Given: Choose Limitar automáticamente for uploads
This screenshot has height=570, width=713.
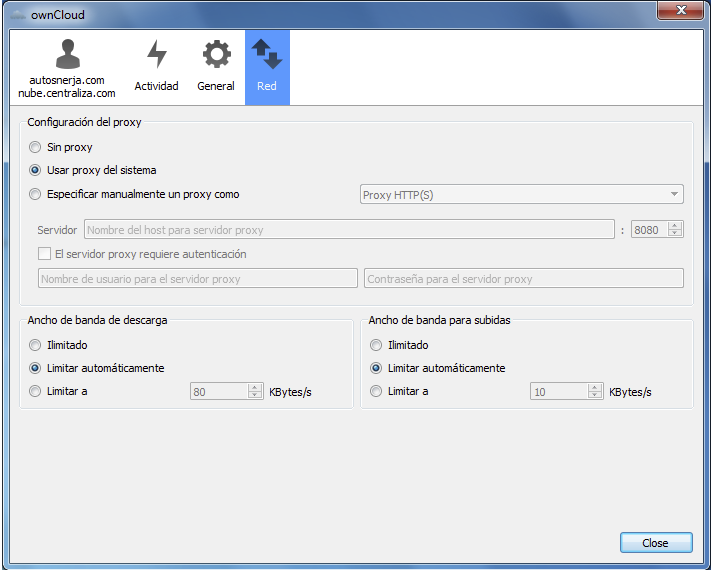Looking at the screenshot, I should [376, 368].
